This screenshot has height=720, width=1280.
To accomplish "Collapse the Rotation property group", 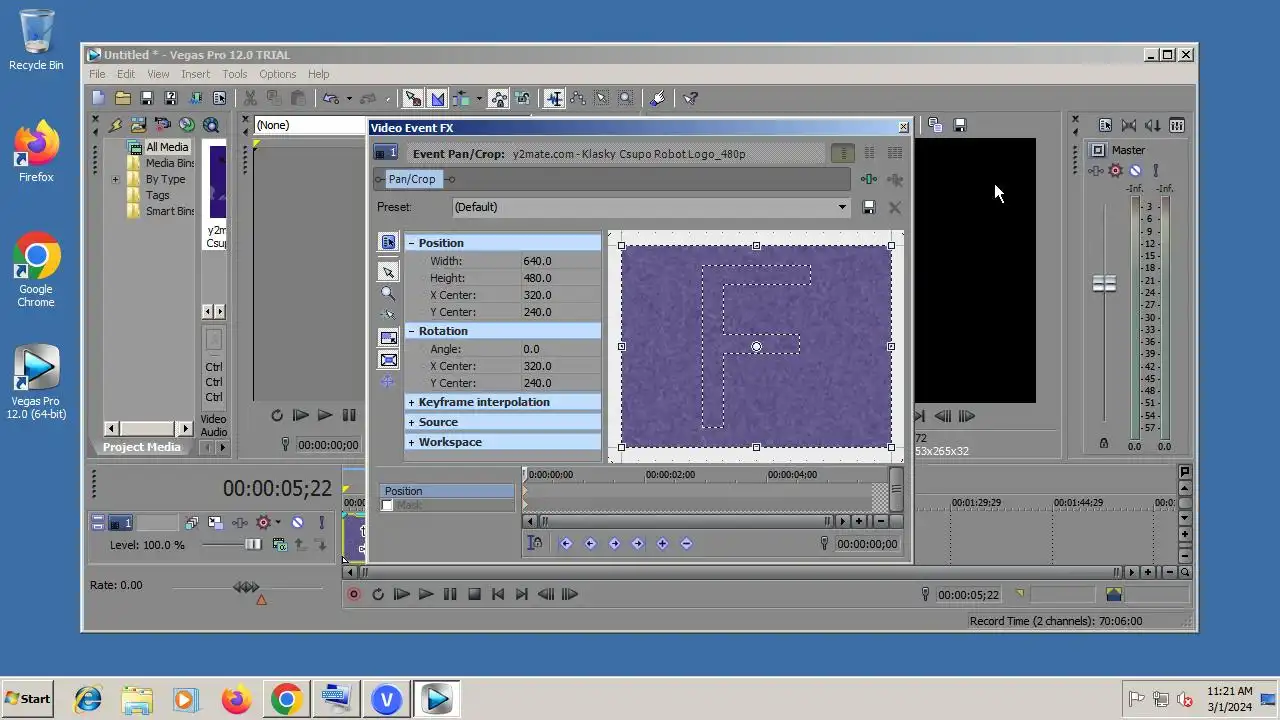I will point(411,331).
